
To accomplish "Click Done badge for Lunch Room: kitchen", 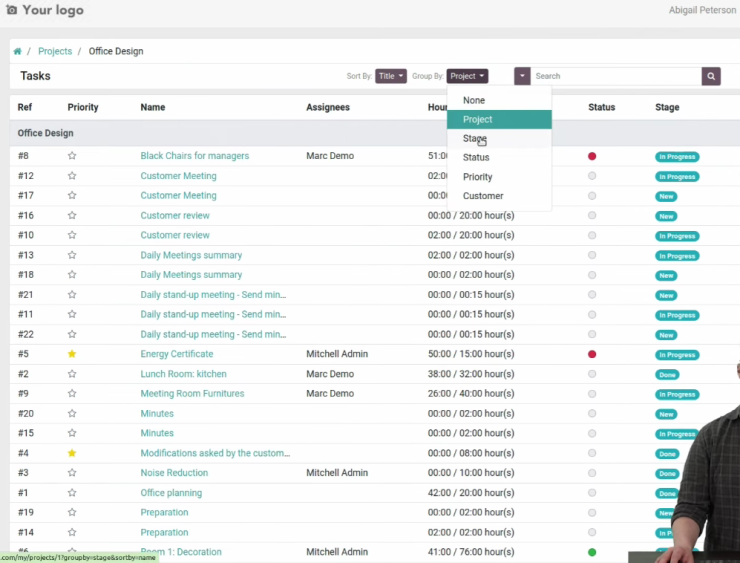I will point(667,375).
